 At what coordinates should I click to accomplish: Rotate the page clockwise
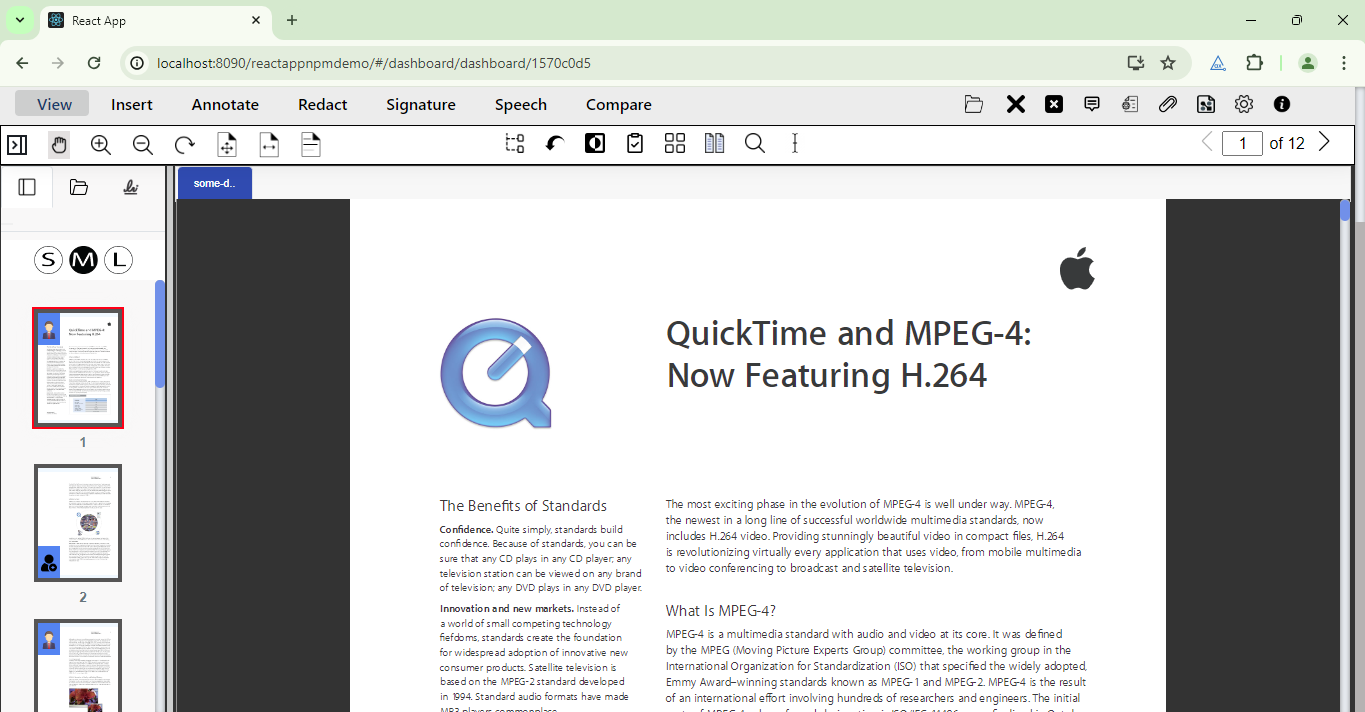click(x=185, y=144)
